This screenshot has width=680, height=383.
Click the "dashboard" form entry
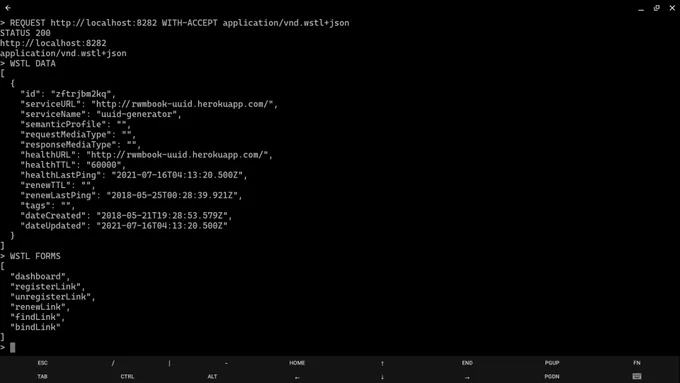(38, 277)
